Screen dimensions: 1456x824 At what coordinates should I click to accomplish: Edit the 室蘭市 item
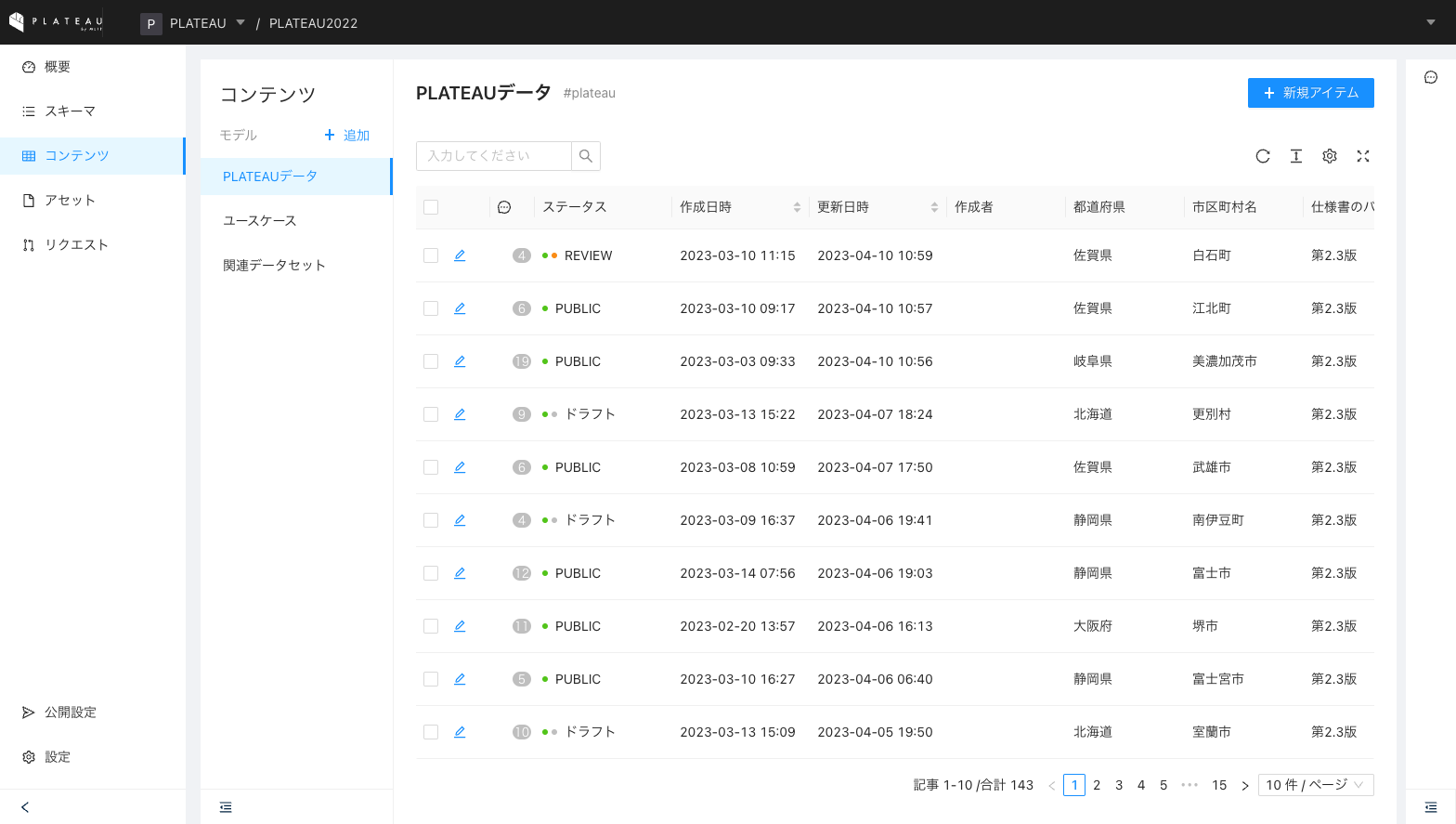(x=460, y=732)
